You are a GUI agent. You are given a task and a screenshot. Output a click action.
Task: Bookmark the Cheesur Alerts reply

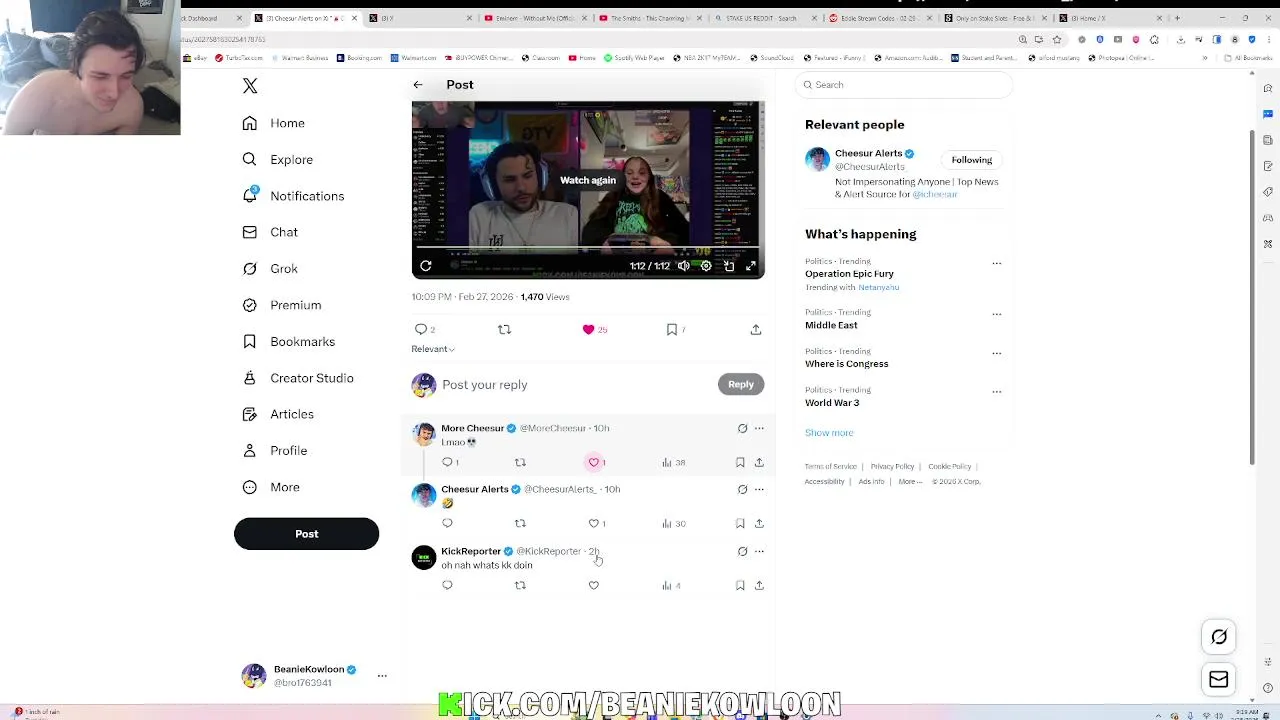(740, 523)
